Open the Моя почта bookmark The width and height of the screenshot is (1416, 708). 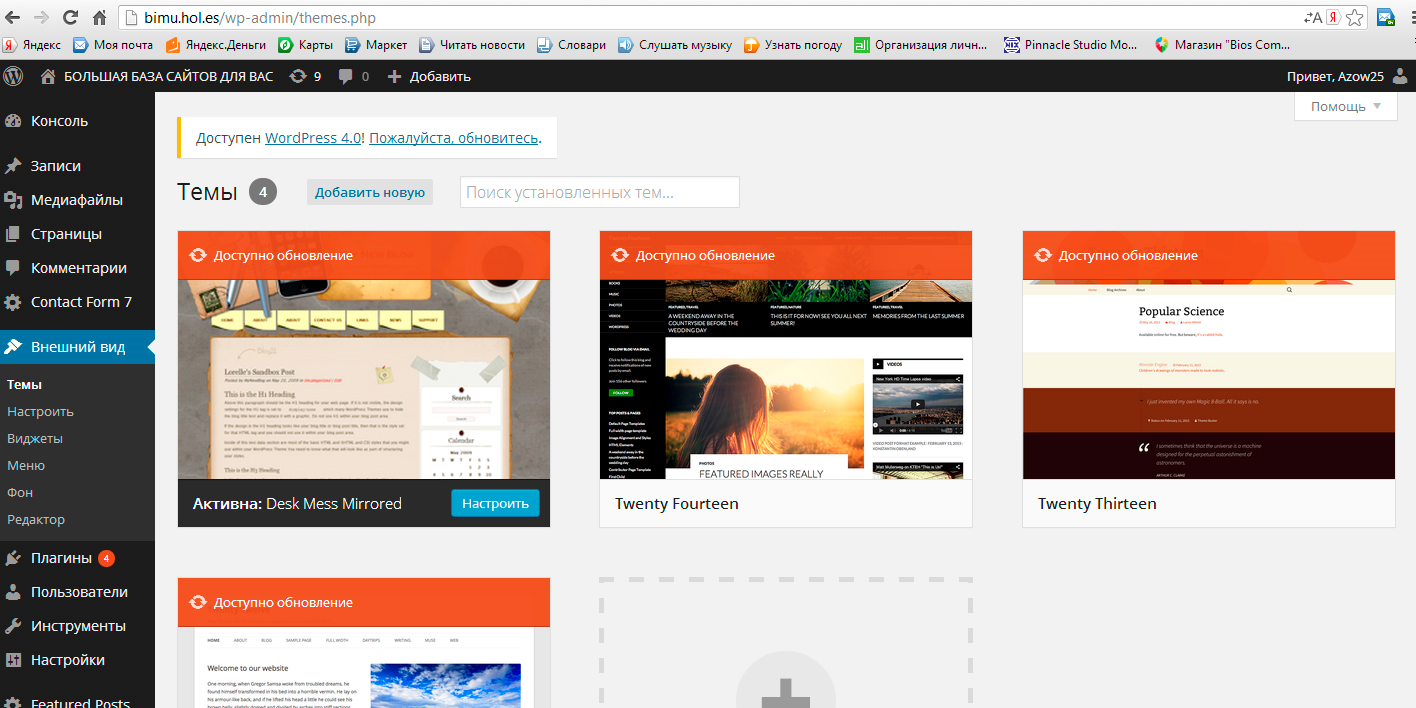[x=113, y=45]
